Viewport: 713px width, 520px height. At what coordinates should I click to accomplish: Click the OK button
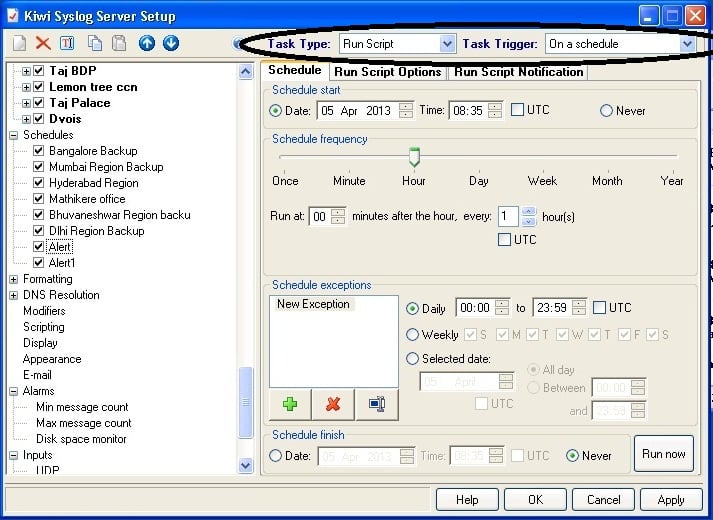click(535, 500)
